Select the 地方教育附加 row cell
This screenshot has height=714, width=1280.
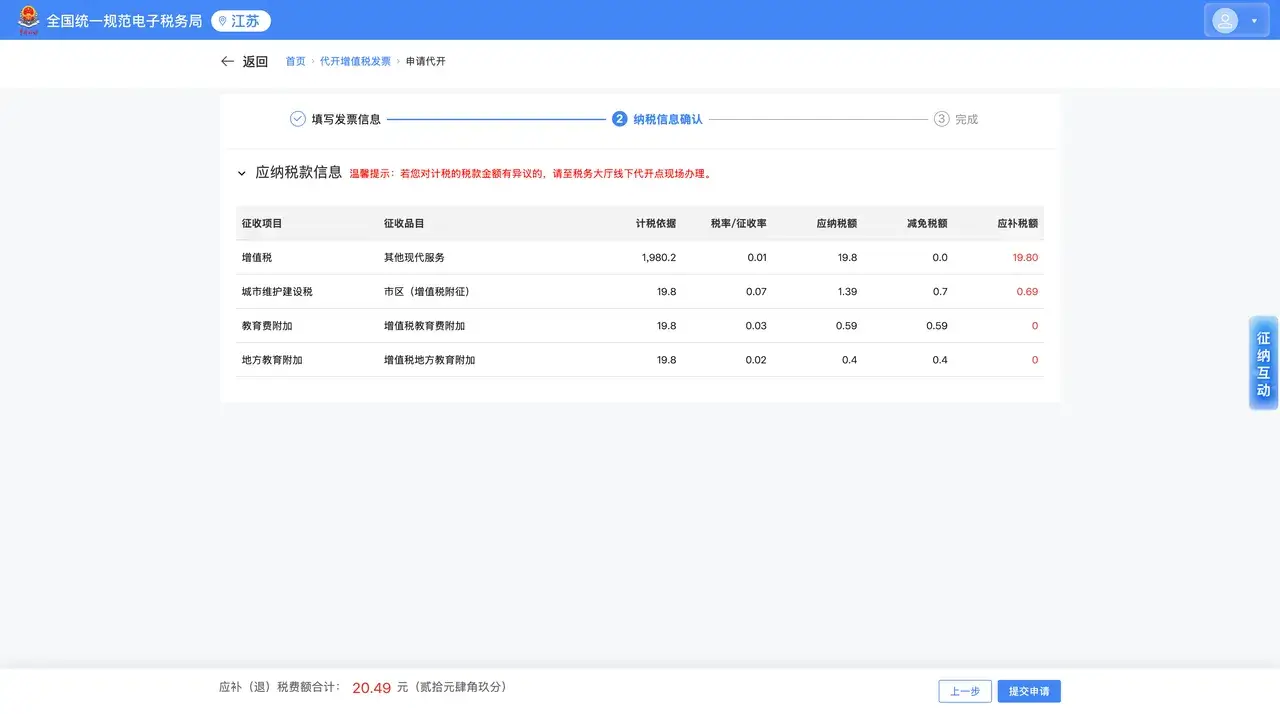click(x=272, y=360)
